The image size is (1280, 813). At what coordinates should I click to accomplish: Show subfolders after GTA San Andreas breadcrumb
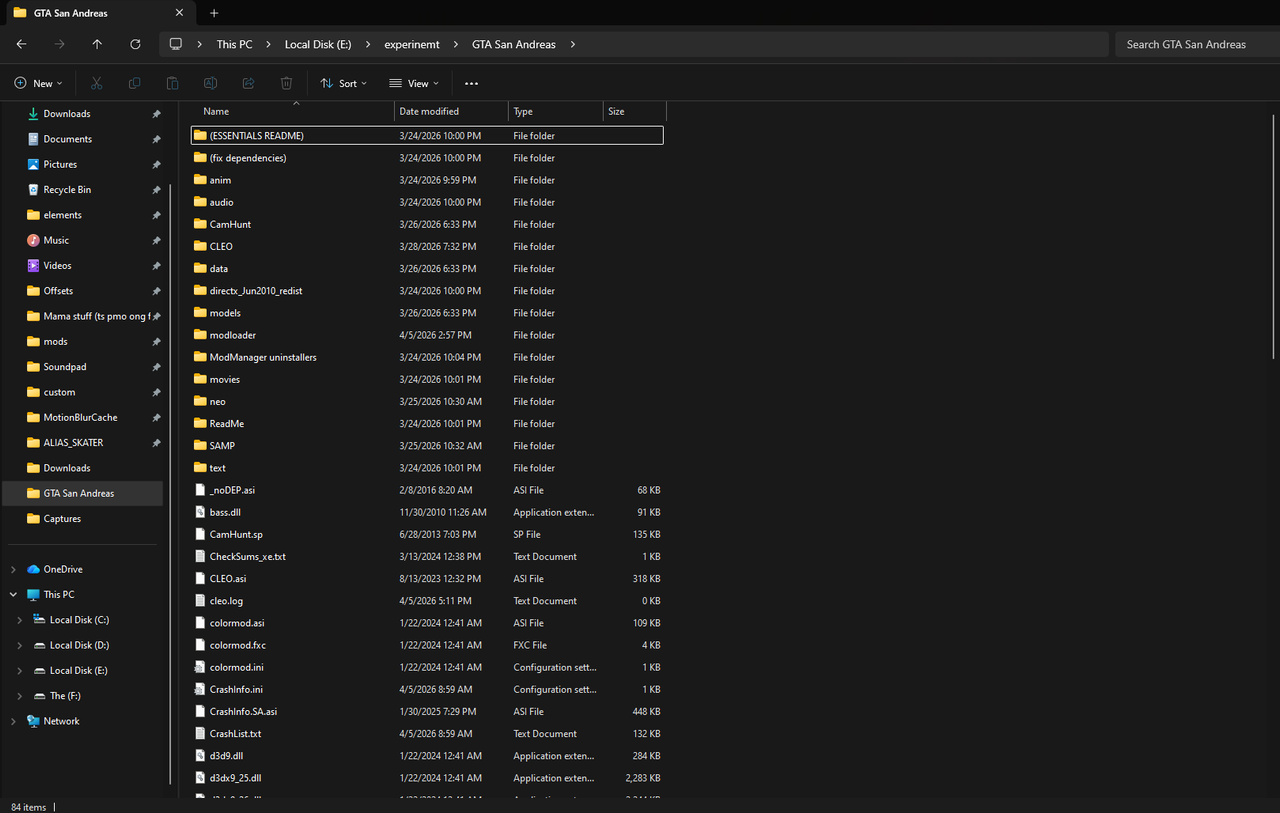pyautogui.click(x=574, y=44)
